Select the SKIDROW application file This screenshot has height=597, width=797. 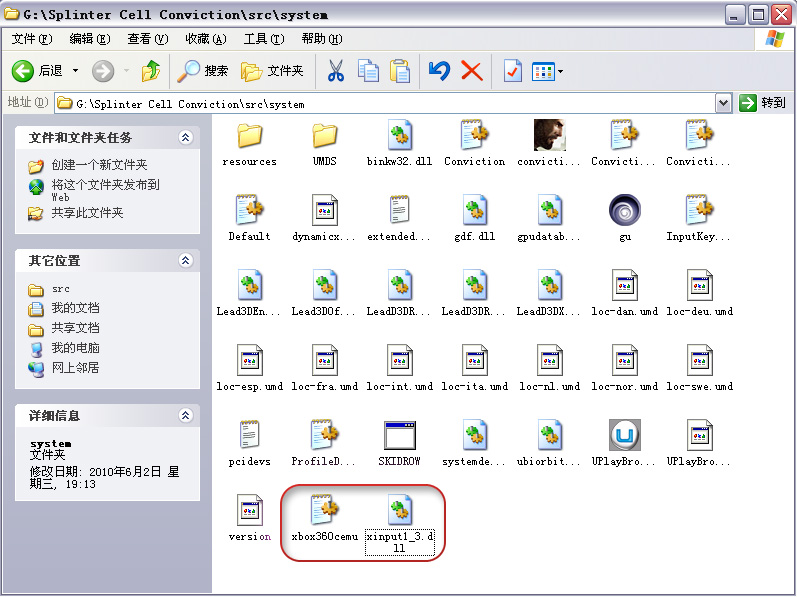399,435
